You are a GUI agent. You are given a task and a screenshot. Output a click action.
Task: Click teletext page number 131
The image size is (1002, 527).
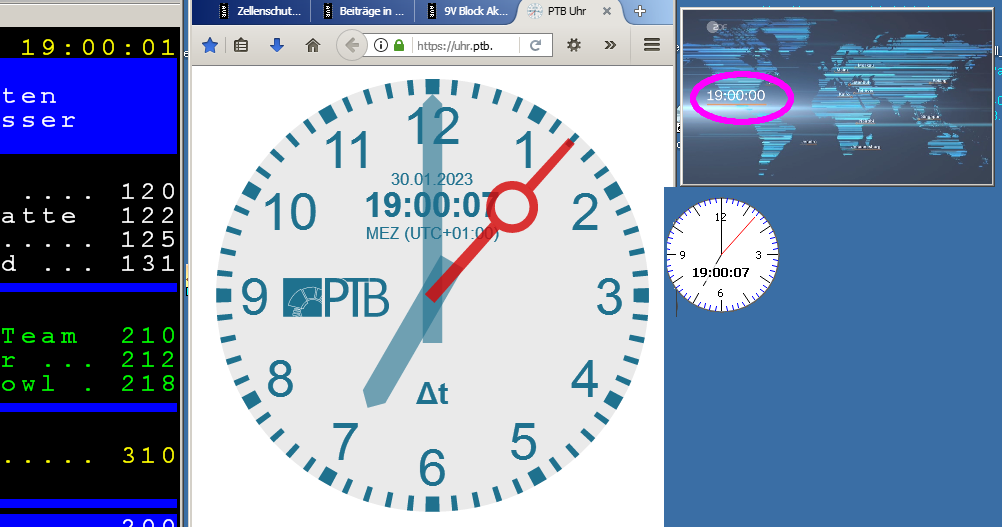(x=148, y=263)
